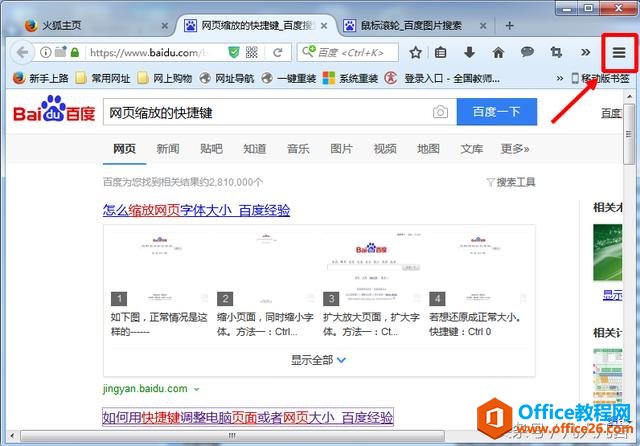This screenshot has height=446, width=640.
Task: Open 网址导航 bookmark
Action: [x=227, y=78]
